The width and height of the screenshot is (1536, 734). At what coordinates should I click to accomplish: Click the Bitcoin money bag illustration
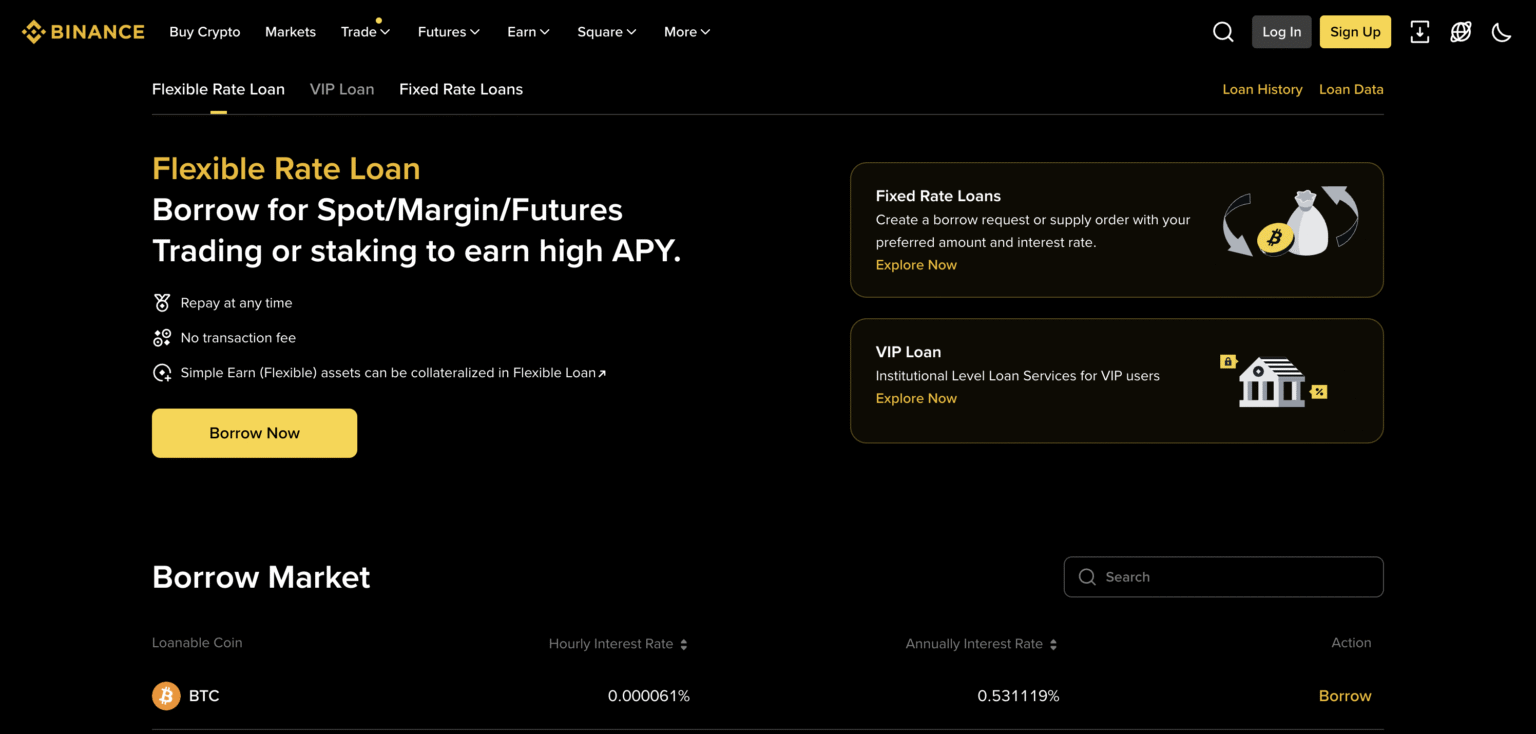click(x=1291, y=222)
